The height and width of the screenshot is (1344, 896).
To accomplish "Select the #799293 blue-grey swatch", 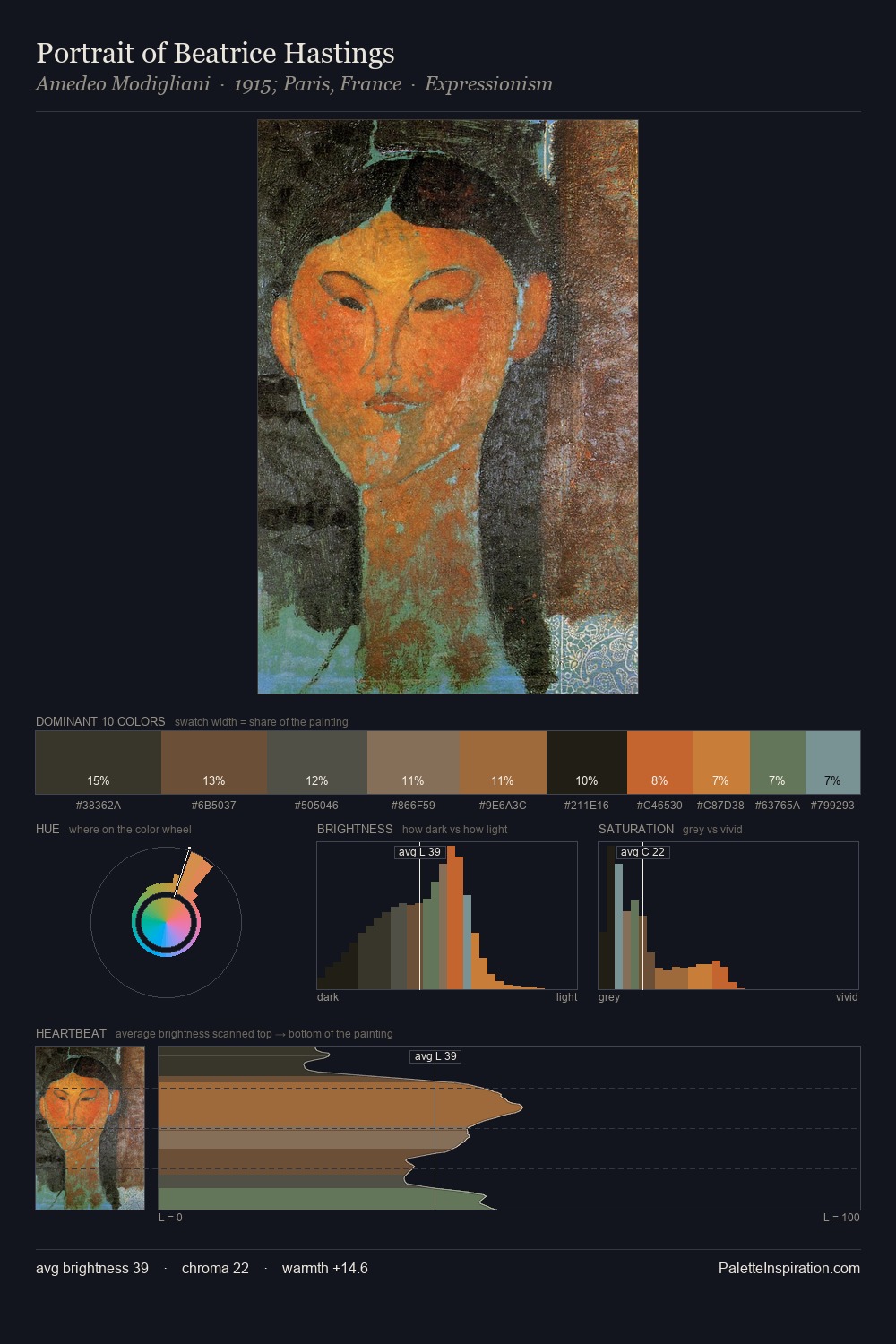I will tap(832, 762).
